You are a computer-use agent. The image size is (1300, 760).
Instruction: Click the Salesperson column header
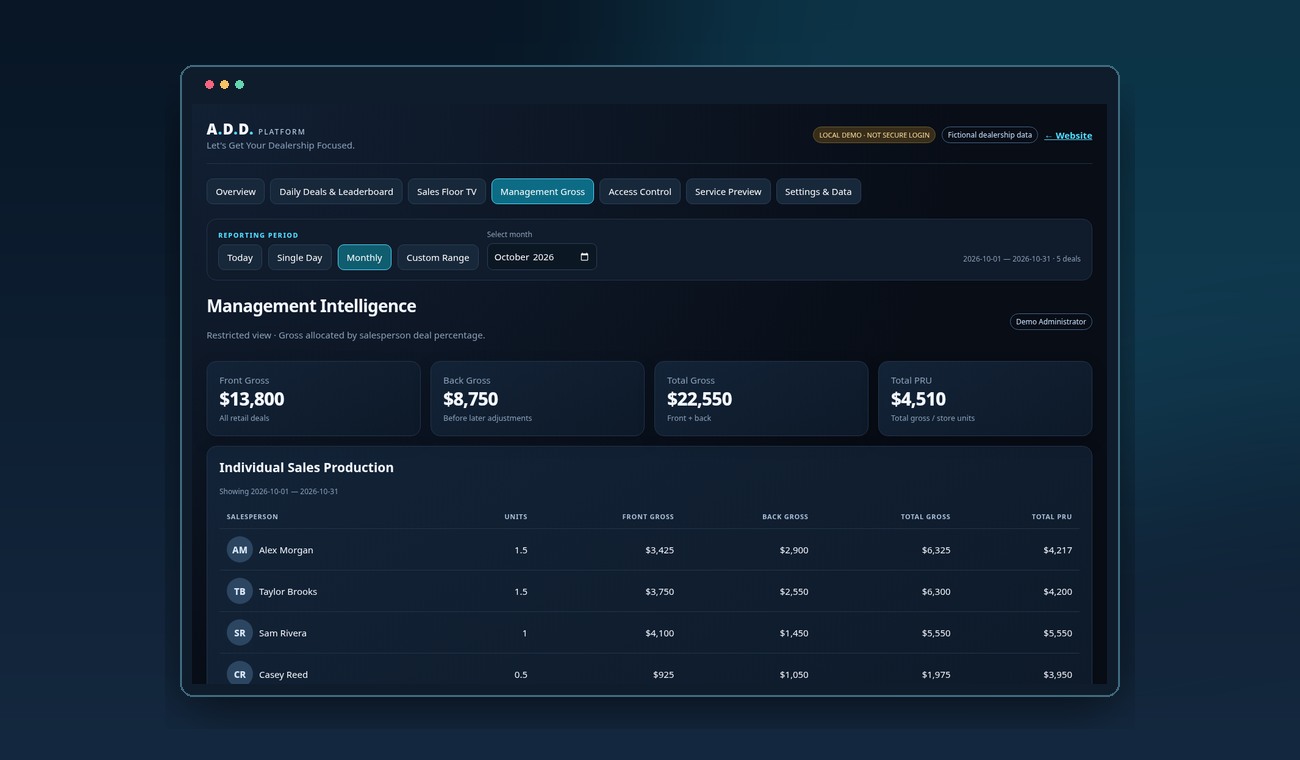point(253,517)
